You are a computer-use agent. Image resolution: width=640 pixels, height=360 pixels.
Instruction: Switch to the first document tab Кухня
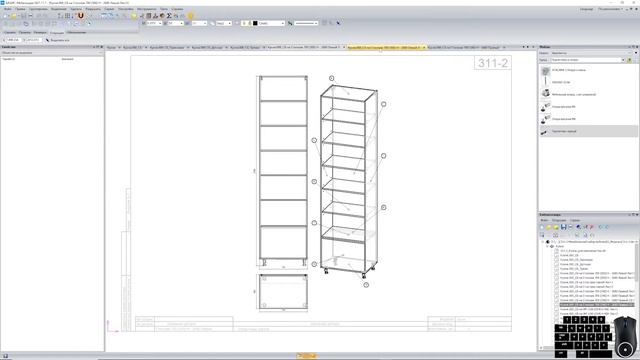111,48
